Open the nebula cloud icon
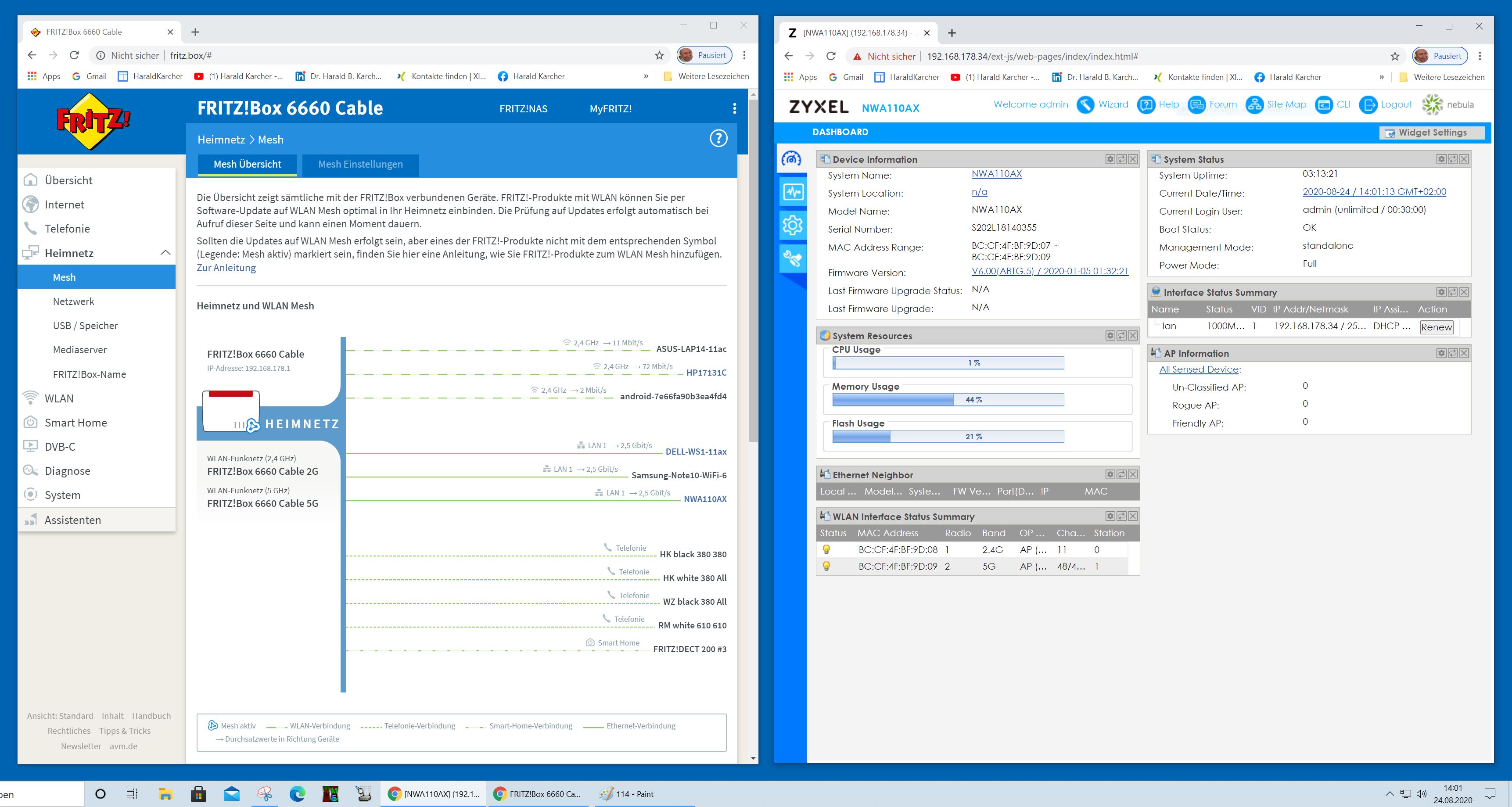Viewport: 1512px width, 807px height. pyautogui.click(x=1432, y=105)
